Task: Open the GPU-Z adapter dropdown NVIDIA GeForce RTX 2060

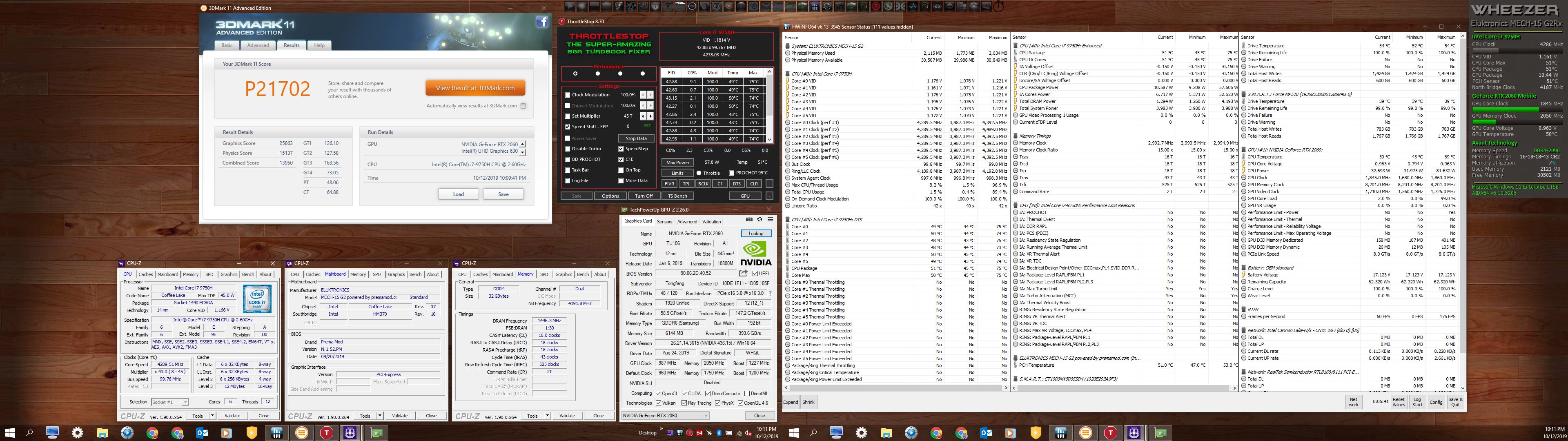Action: (x=665, y=415)
